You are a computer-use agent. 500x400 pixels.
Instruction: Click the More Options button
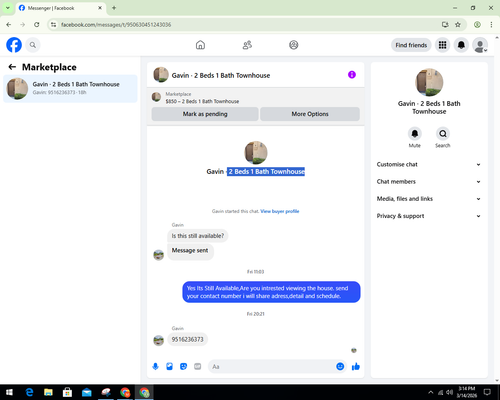tap(310, 114)
